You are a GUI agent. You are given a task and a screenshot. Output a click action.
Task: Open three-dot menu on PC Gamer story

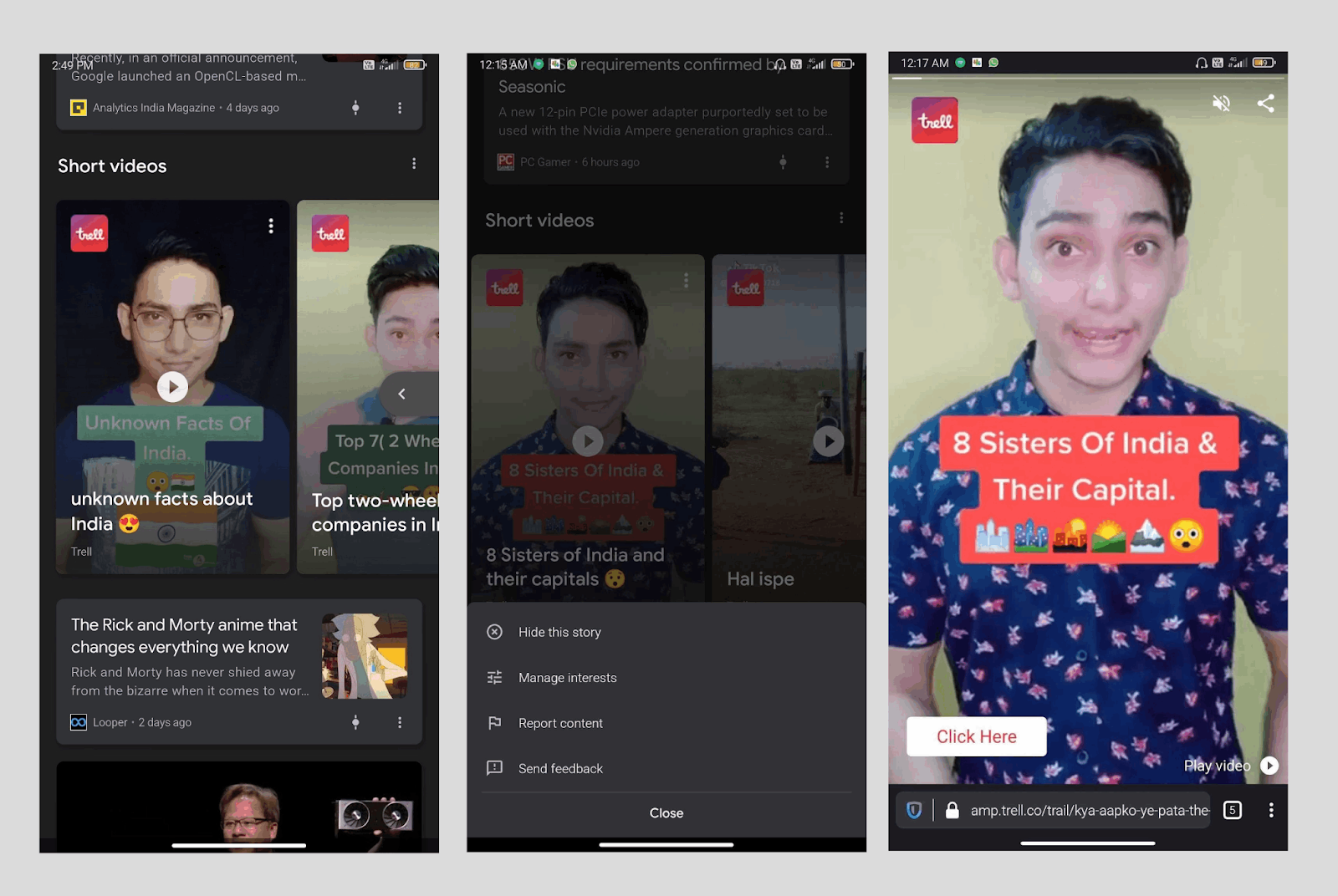[827, 162]
